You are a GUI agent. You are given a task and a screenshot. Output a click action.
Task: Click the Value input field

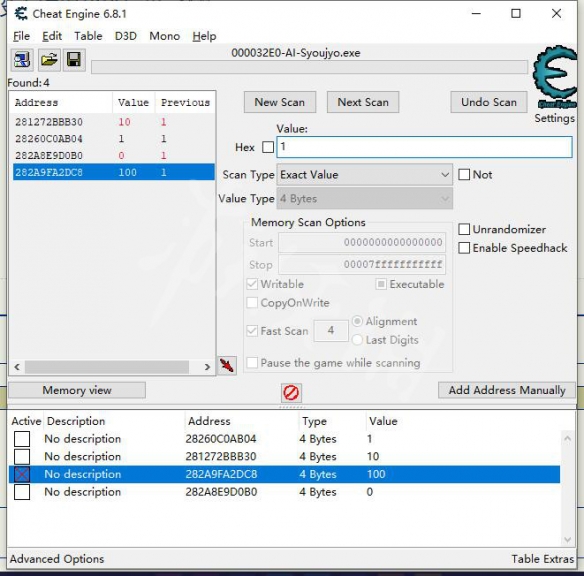pos(424,147)
